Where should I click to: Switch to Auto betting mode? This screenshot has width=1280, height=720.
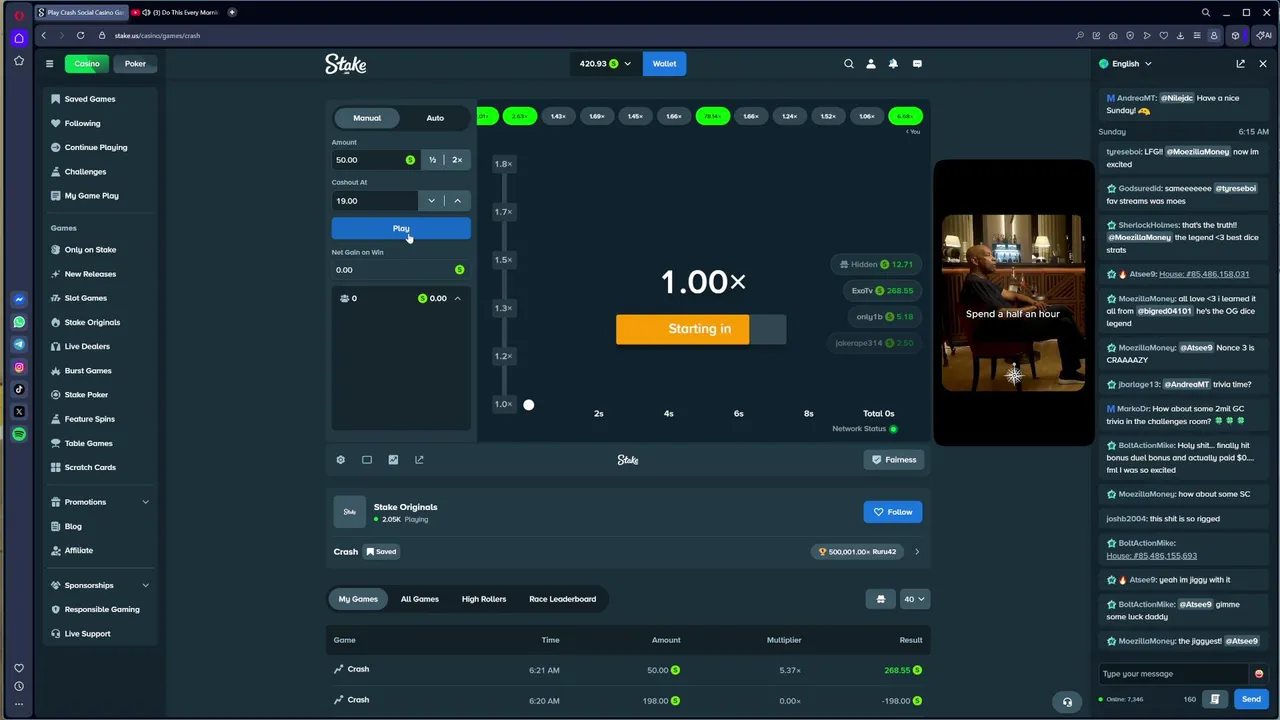coord(435,118)
